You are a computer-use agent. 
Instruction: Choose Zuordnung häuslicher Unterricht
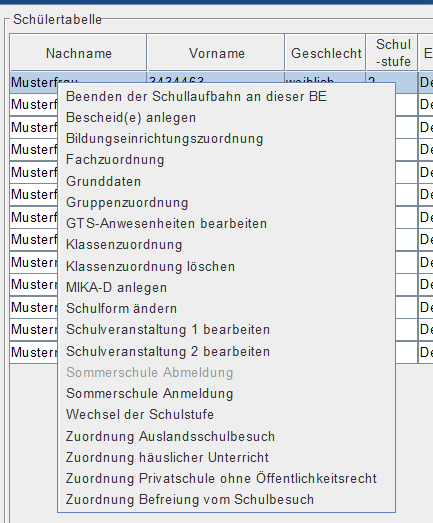[227, 457]
